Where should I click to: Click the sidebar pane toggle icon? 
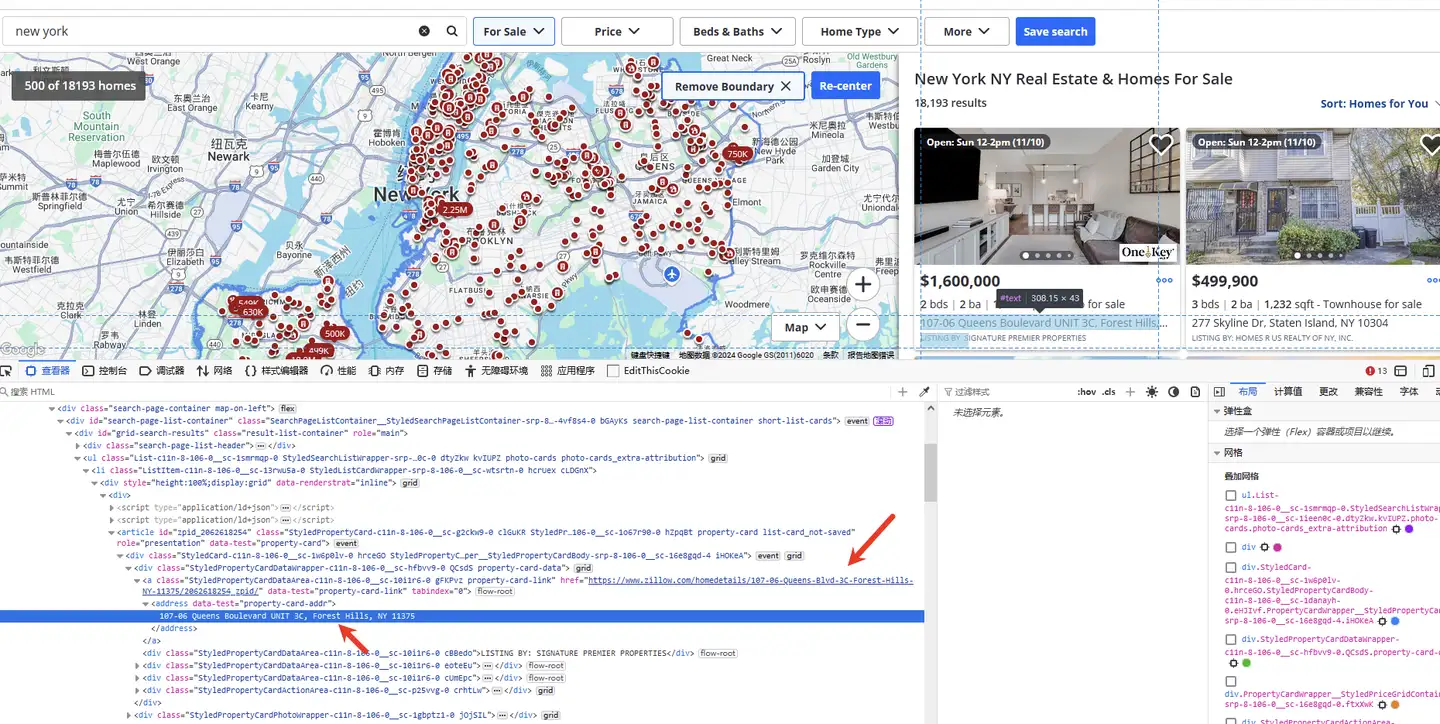[x=1219, y=392]
